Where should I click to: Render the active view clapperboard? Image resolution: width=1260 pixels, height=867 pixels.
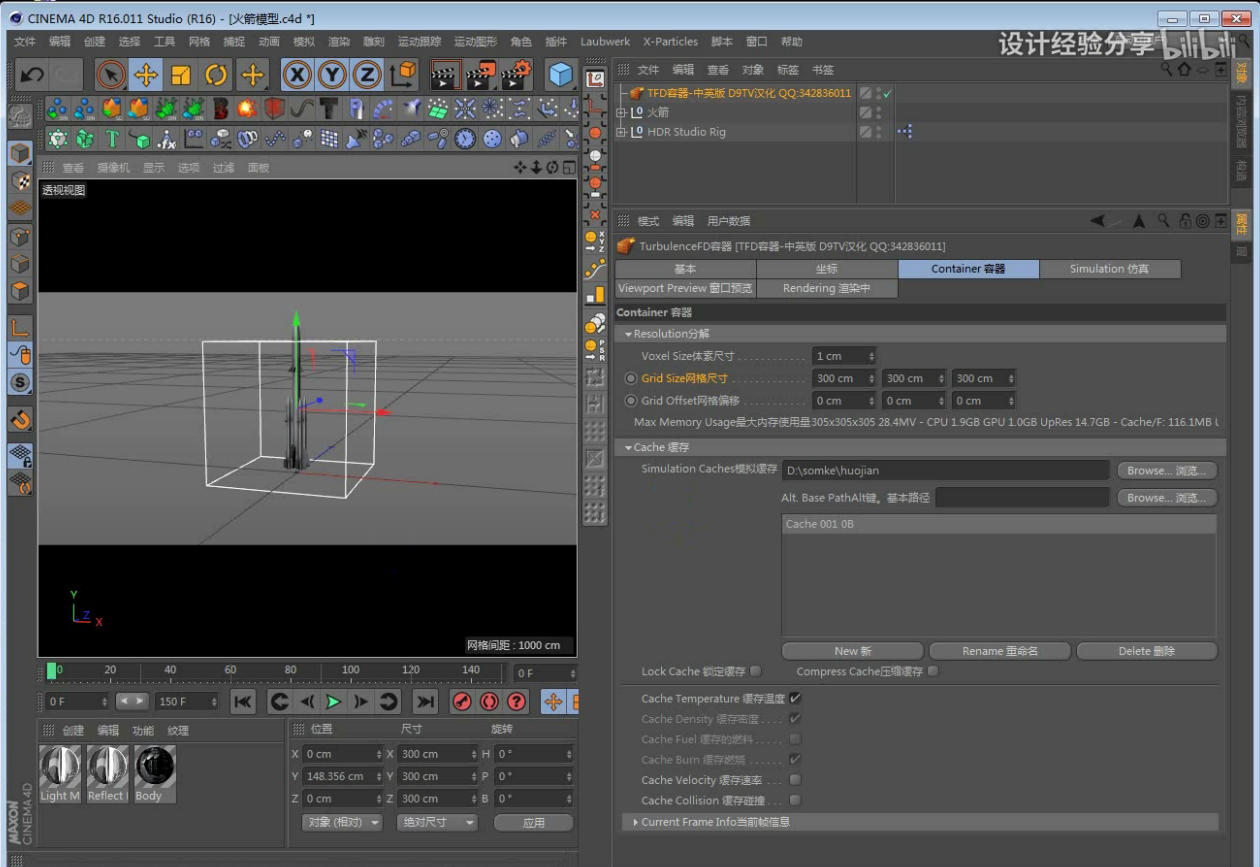[445, 75]
